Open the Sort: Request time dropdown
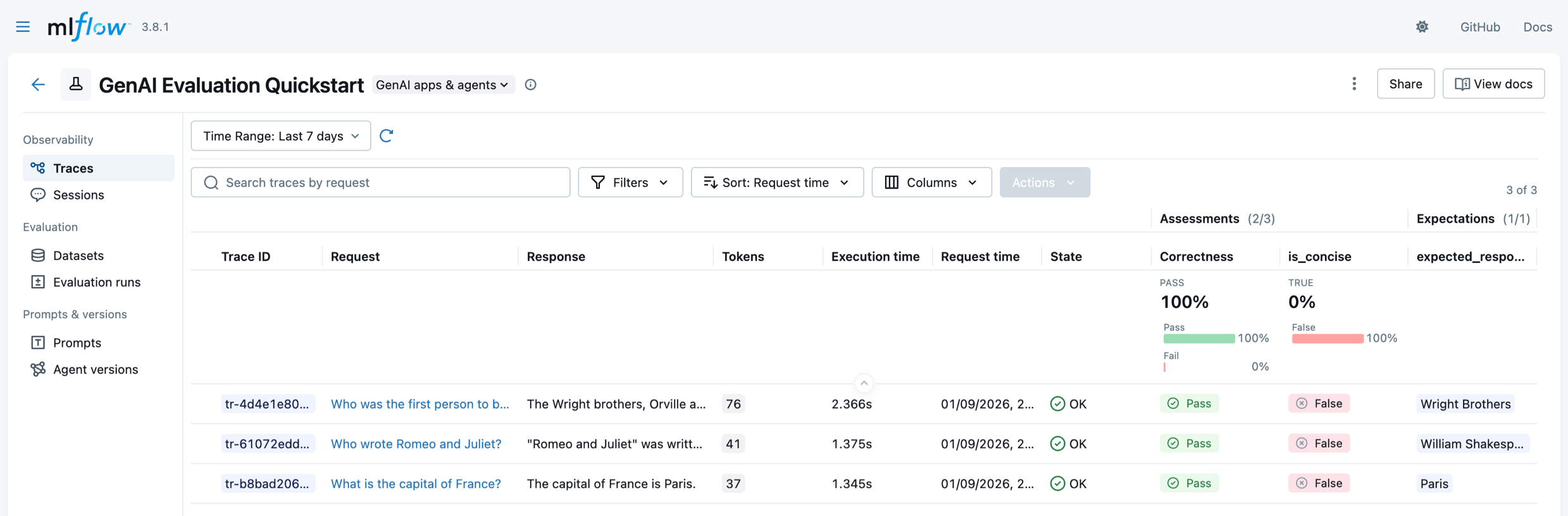Screen dimensions: 1568x516 pos(776,182)
